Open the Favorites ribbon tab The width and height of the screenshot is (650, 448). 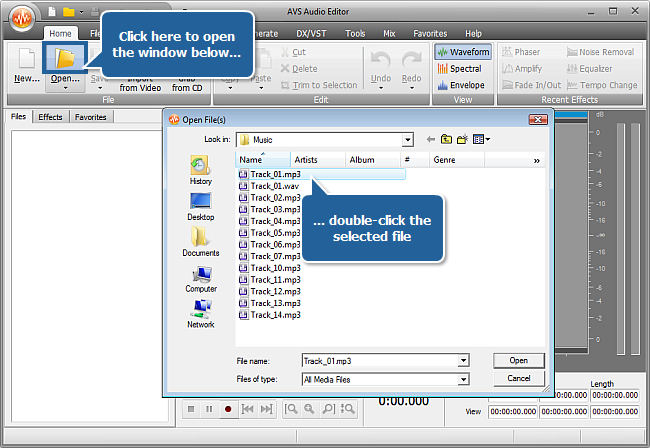(x=430, y=34)
